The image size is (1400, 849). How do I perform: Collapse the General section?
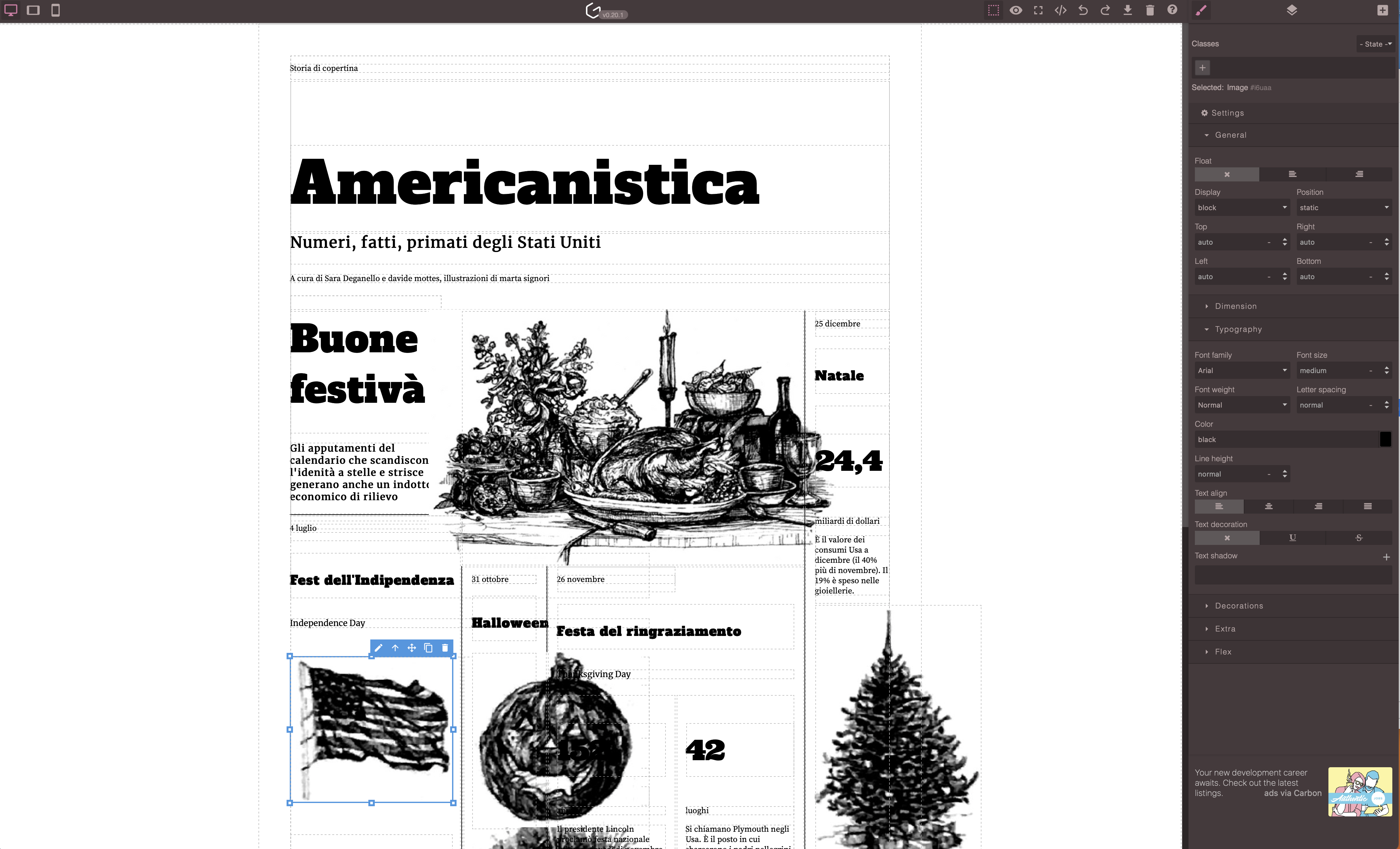point(1294,135)
